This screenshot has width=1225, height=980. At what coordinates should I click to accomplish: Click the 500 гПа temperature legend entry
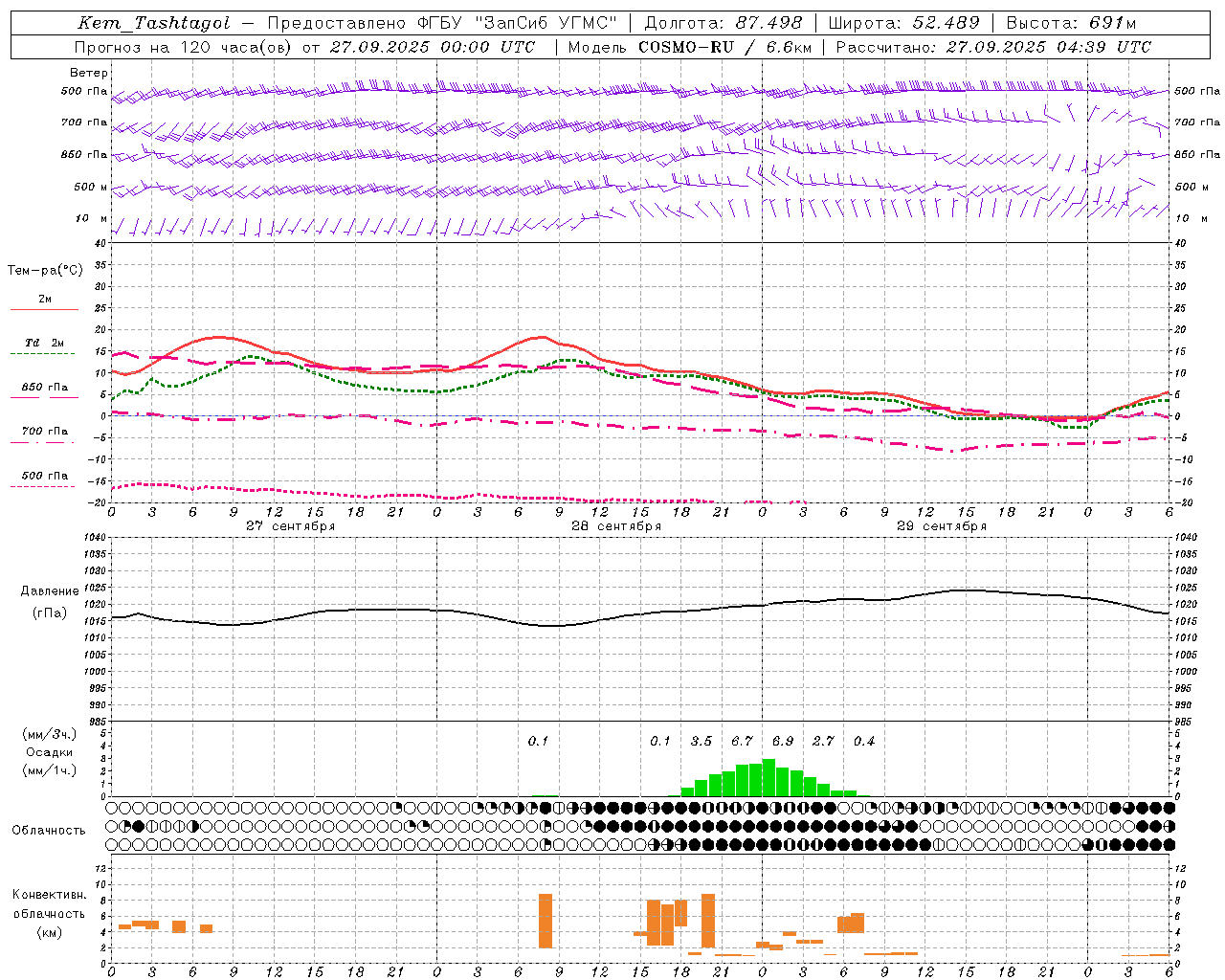44,476
